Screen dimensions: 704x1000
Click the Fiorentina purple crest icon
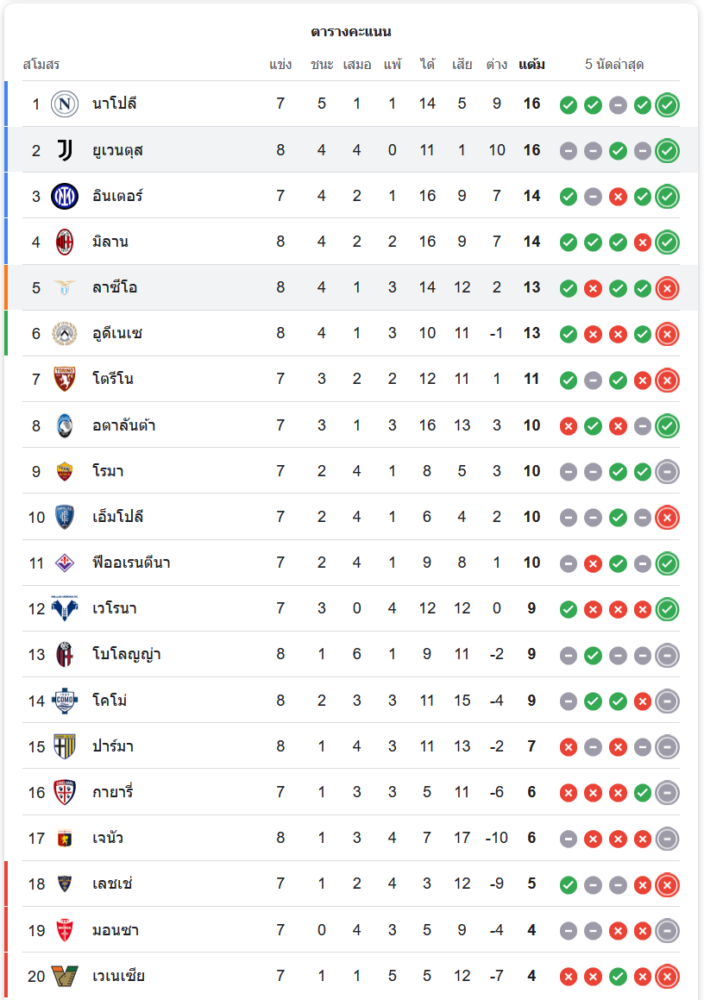(x=65, y=563)
